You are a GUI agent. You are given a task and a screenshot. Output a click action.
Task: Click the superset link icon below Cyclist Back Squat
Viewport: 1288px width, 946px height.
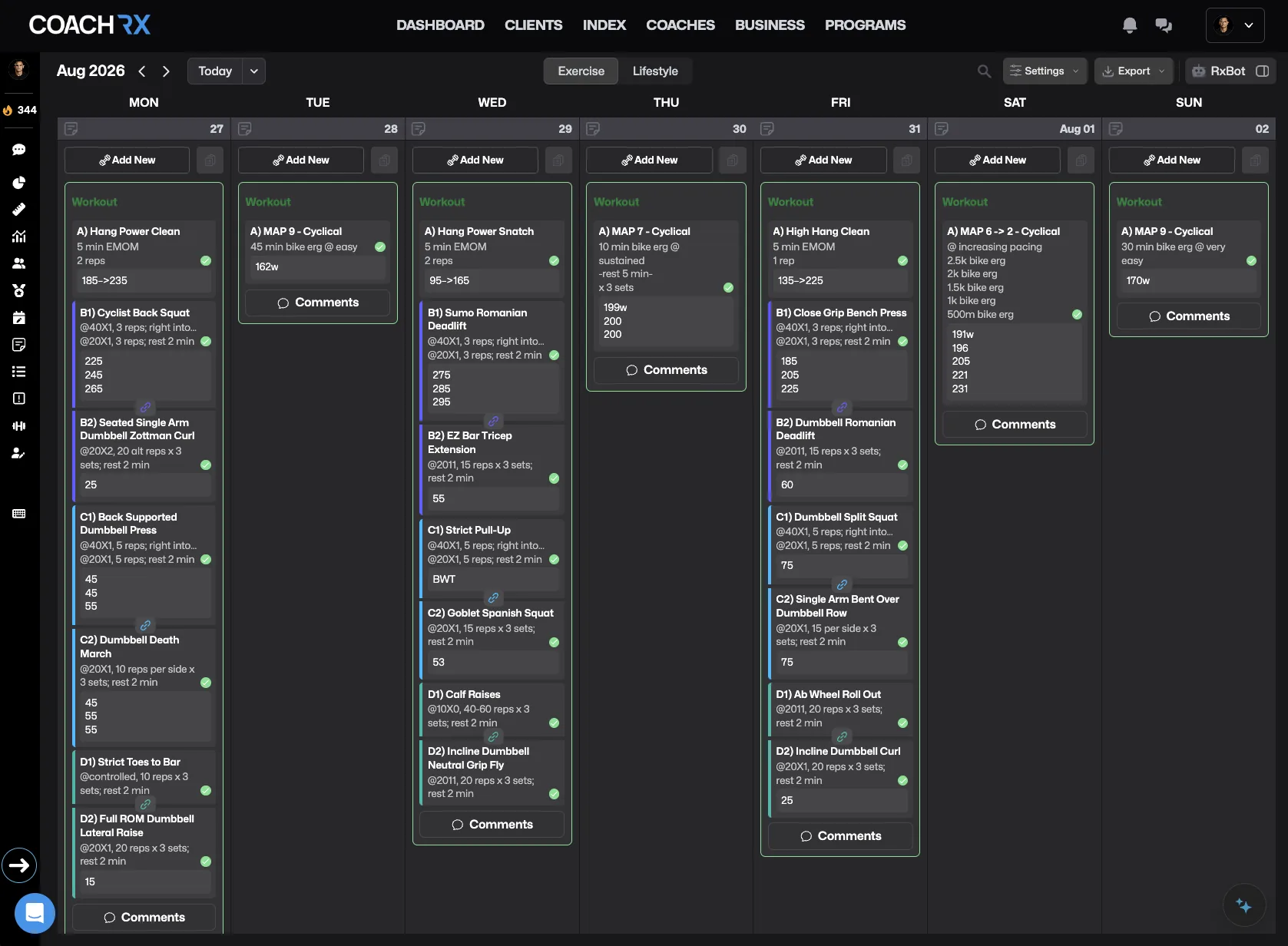point(145,407)
